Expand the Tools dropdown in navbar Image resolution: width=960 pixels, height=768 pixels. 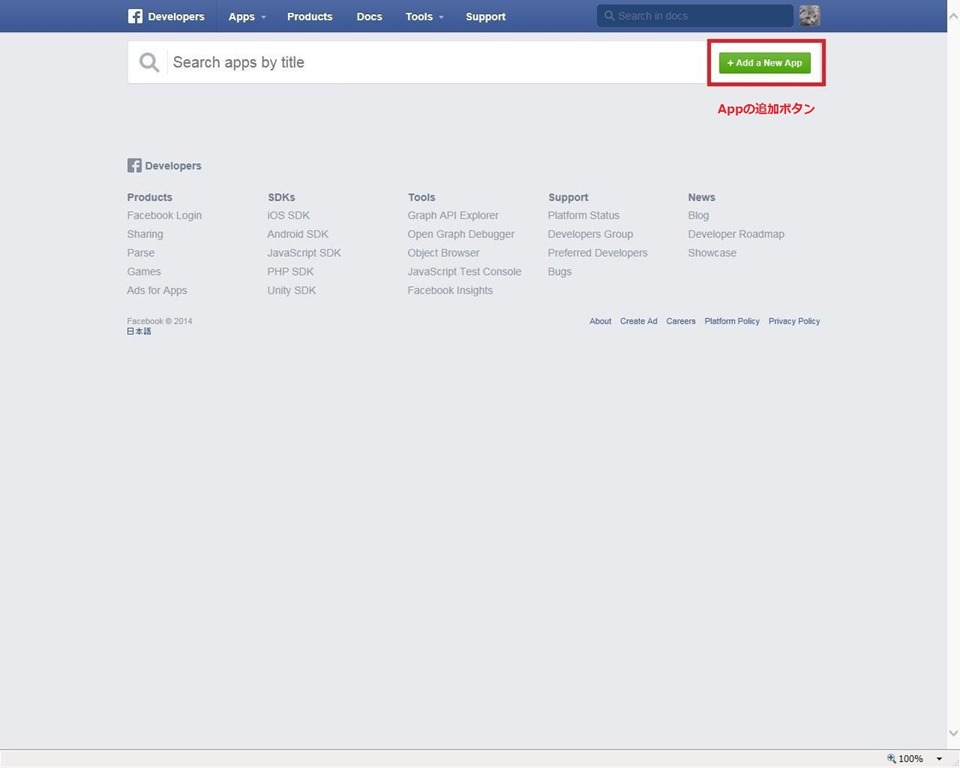(x=424, y=17)
